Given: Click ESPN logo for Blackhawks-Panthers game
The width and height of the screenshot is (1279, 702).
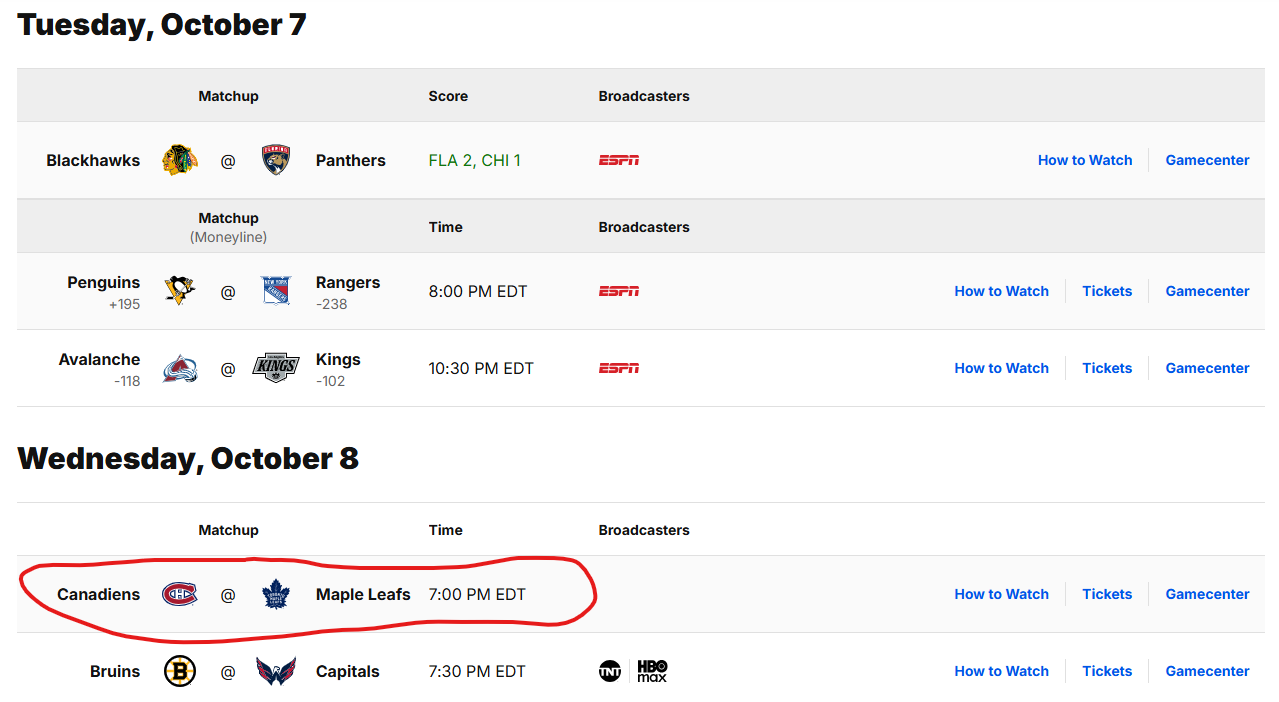Looking at the screenshot, I should coord(619,160).
